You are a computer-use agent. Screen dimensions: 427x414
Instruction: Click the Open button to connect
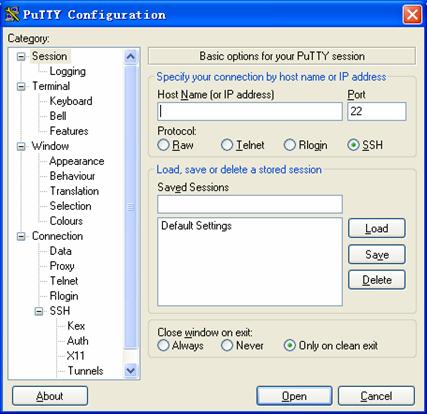pos(294,396)
